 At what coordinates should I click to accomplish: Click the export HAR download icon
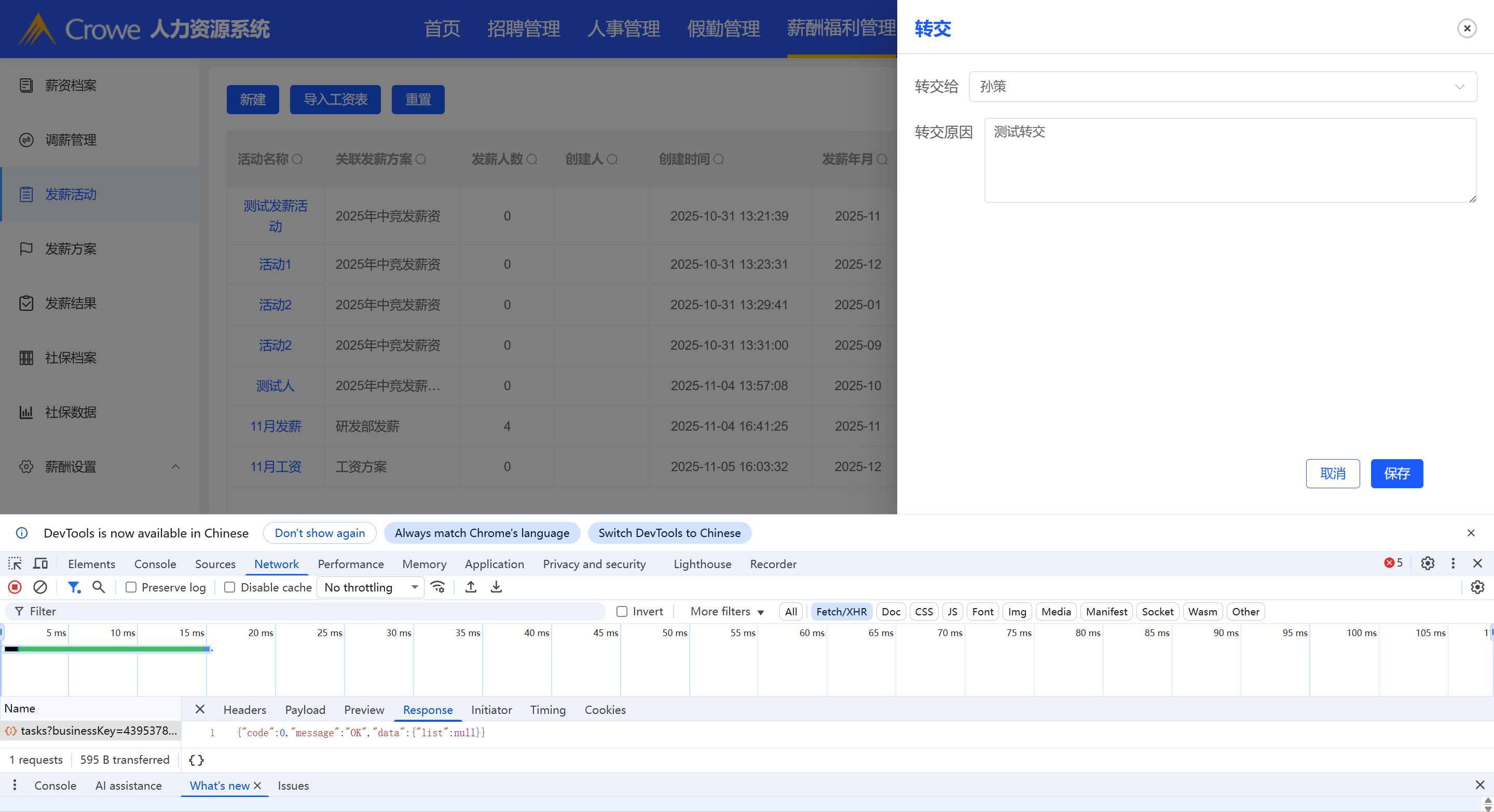pyautogui.click(x=496, y=587)
